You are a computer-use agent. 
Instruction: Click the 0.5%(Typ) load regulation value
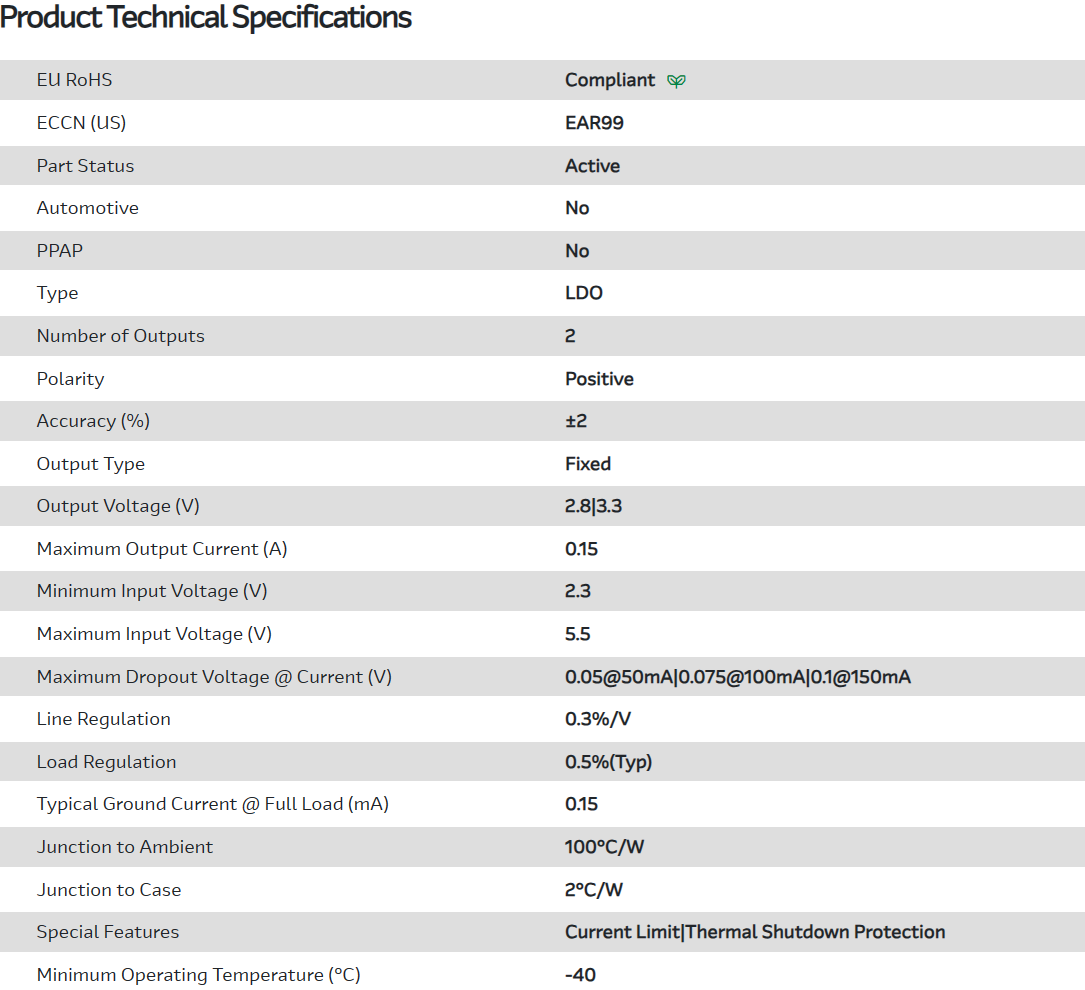click(608, 762)
